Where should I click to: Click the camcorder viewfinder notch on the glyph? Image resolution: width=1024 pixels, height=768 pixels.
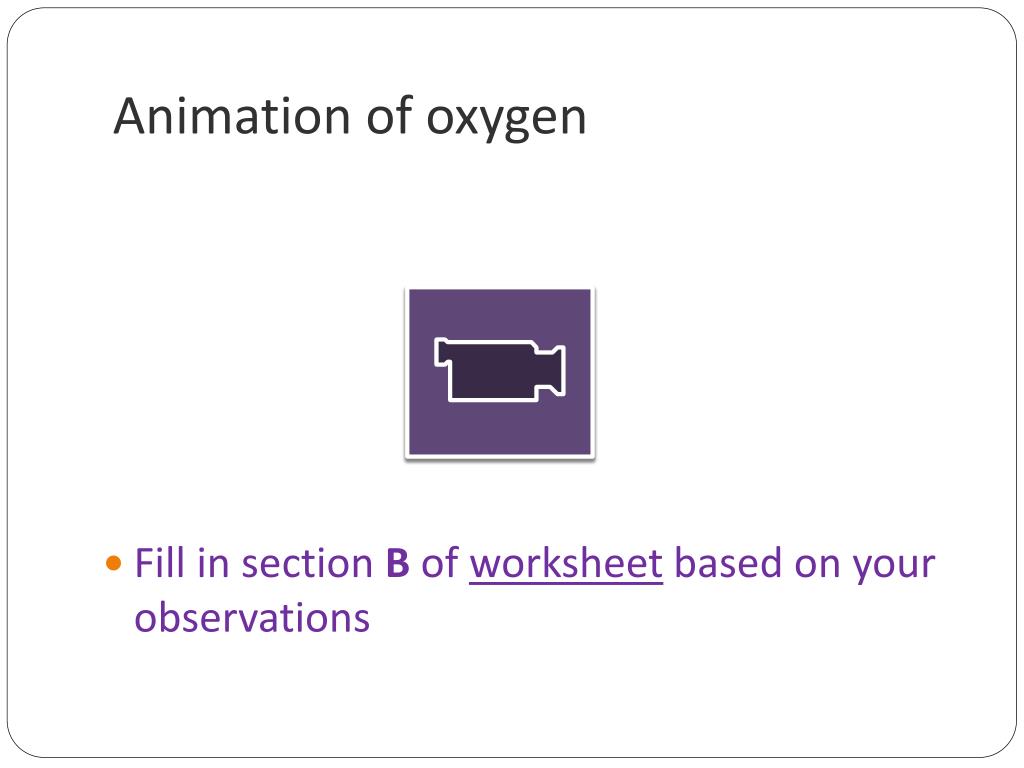pyautogui.click(x=441, y=351)
